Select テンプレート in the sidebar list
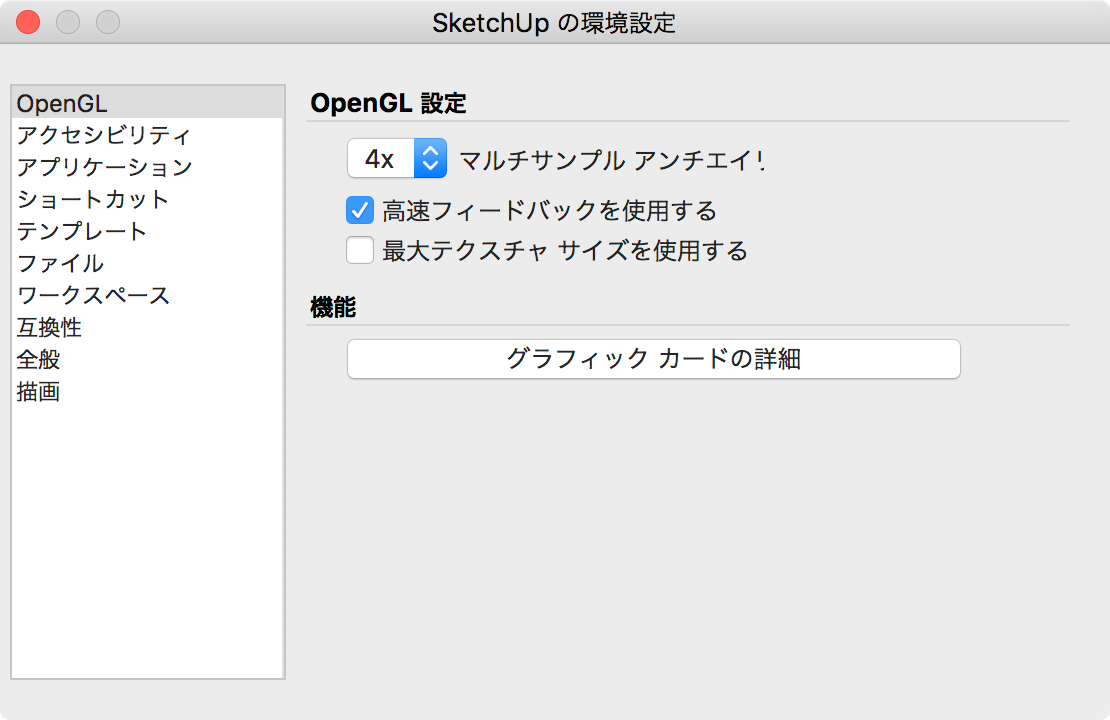This screenshot has width=1110, height=720. tap(147, 232)
